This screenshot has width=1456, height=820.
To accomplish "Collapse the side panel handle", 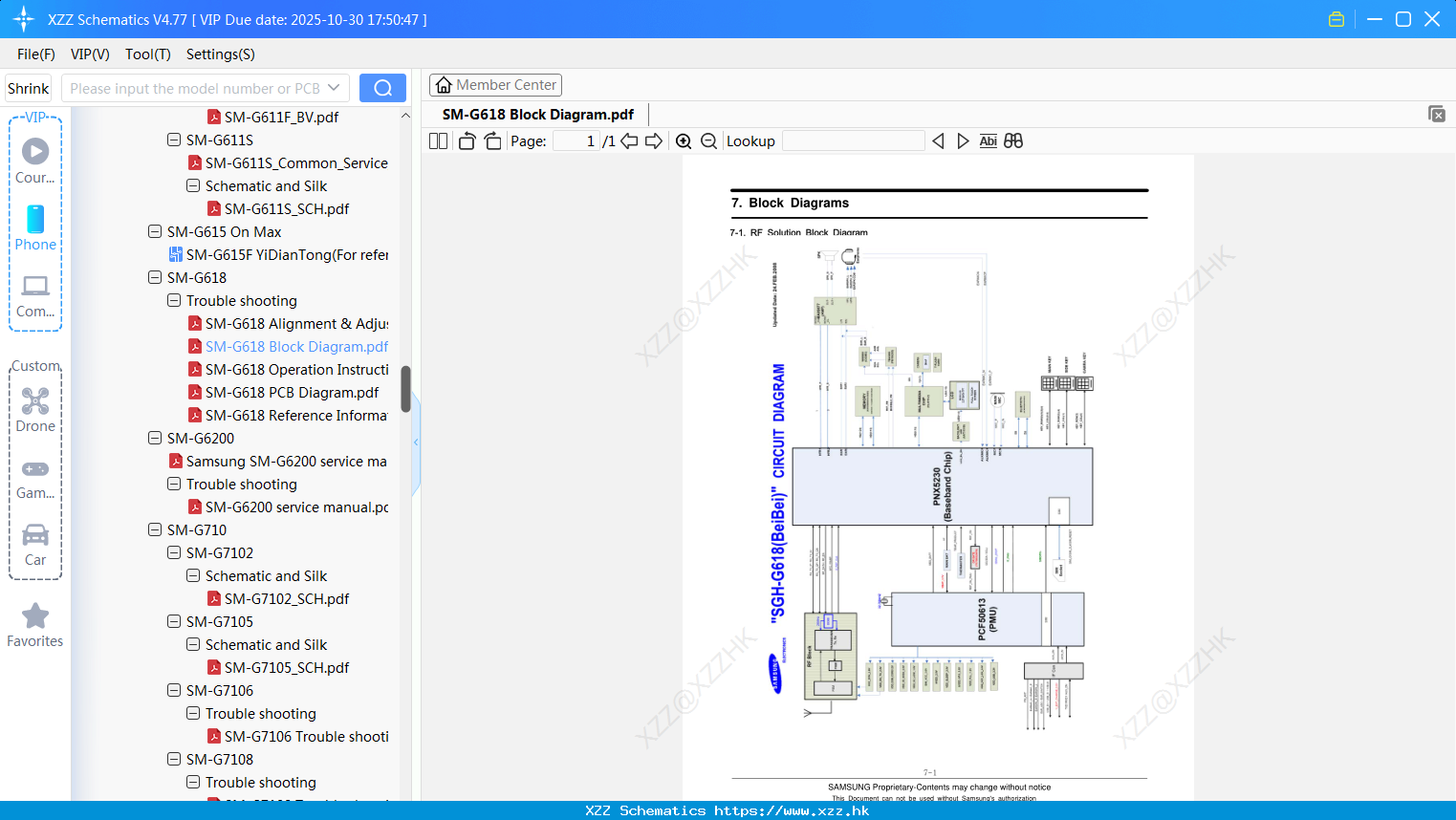I will pos(416,442).
